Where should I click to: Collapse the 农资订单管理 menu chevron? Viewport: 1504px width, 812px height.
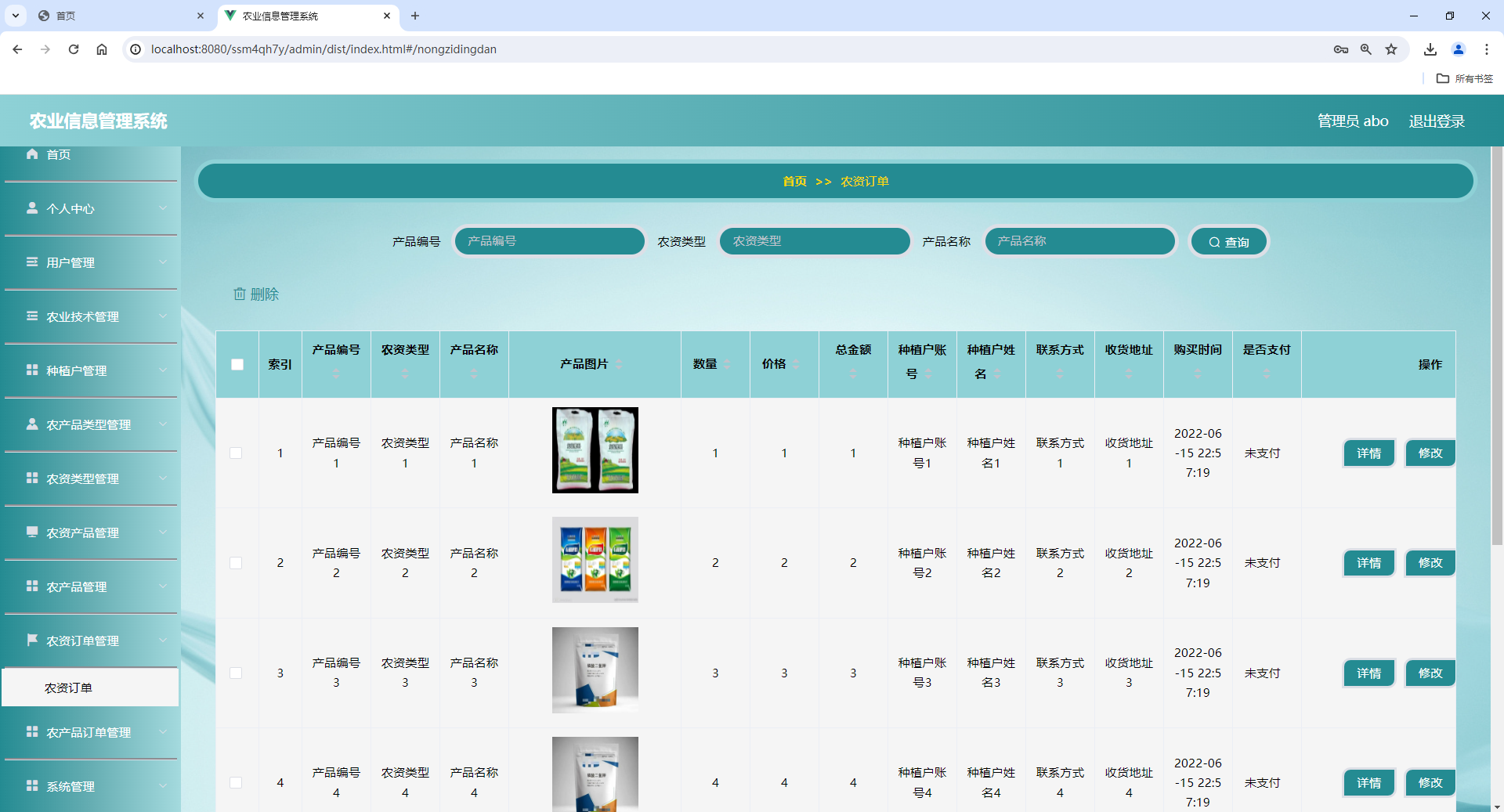[x=163, y=641]
